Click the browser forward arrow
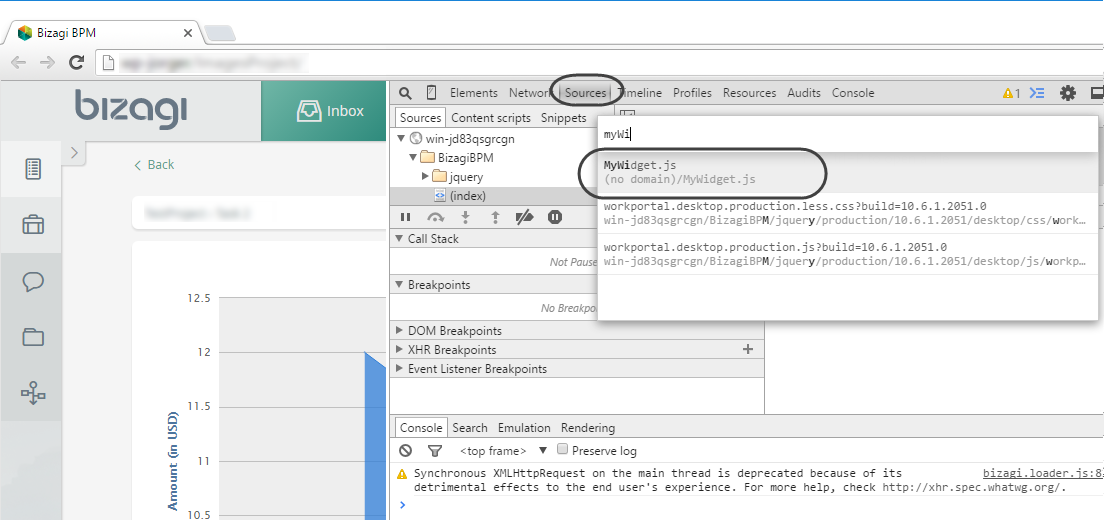 click(x=47, y=63)
